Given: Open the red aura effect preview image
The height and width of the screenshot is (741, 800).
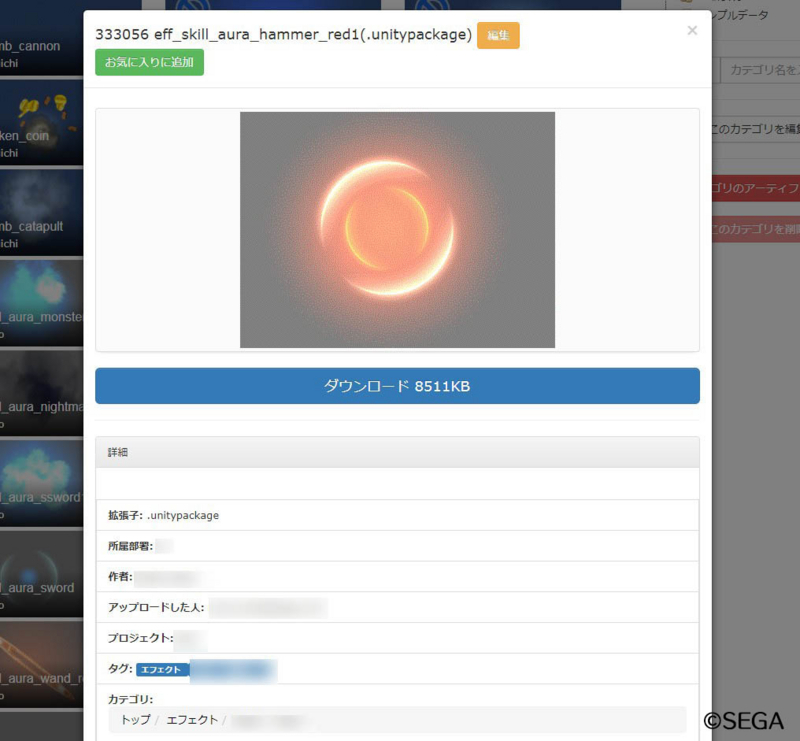Looking at the screenshot, I should coord(397,230).
